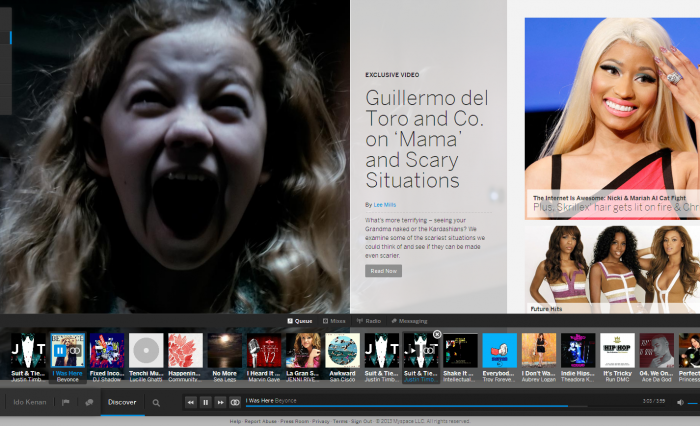Mute using the speaker volume icon
Image resolution: width=700 pixels, height=426 pixels.
tap(680, 402)
